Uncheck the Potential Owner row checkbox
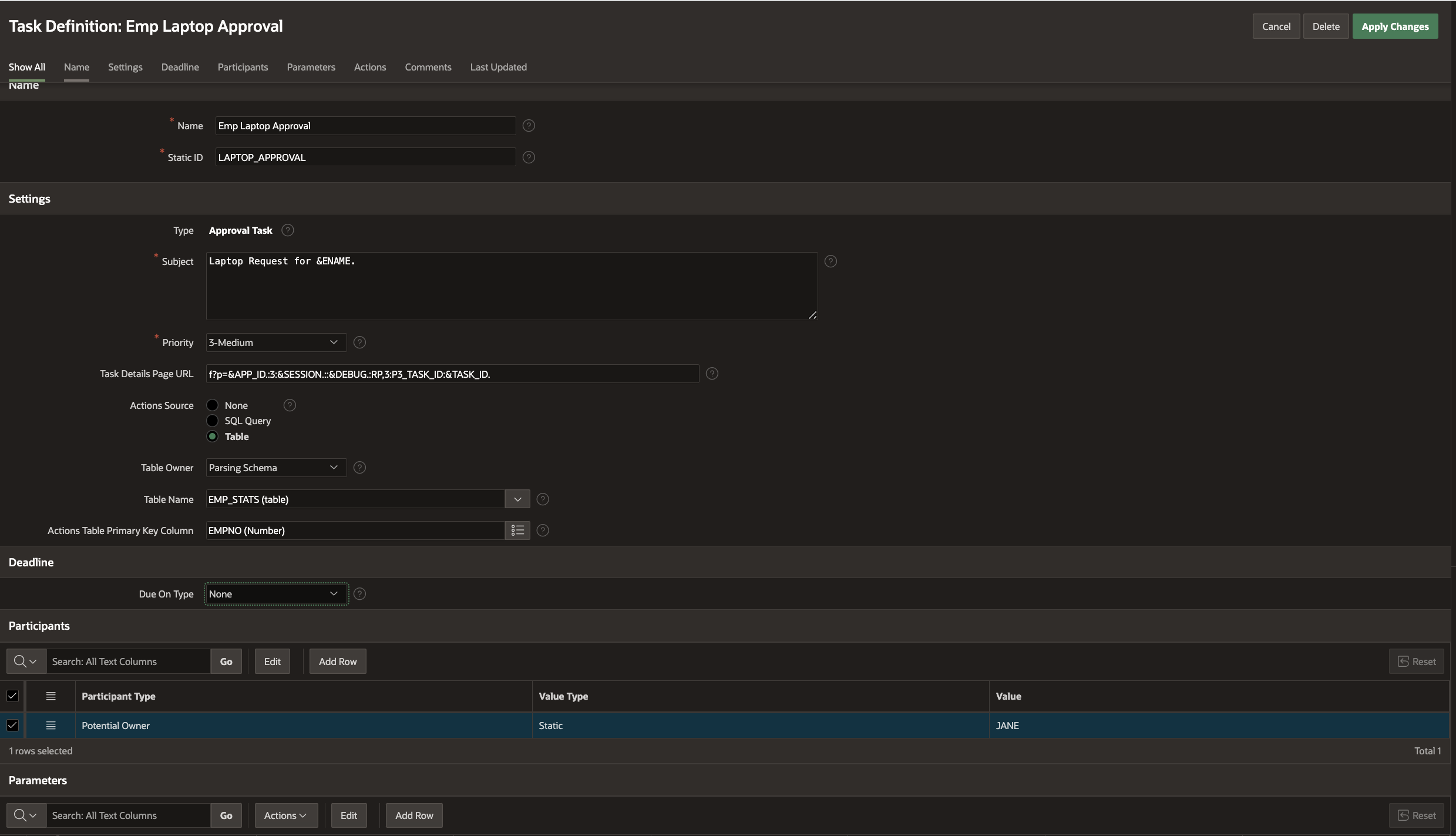The height and width of the screenshot is (836, 1456). [x=12, y=726]
